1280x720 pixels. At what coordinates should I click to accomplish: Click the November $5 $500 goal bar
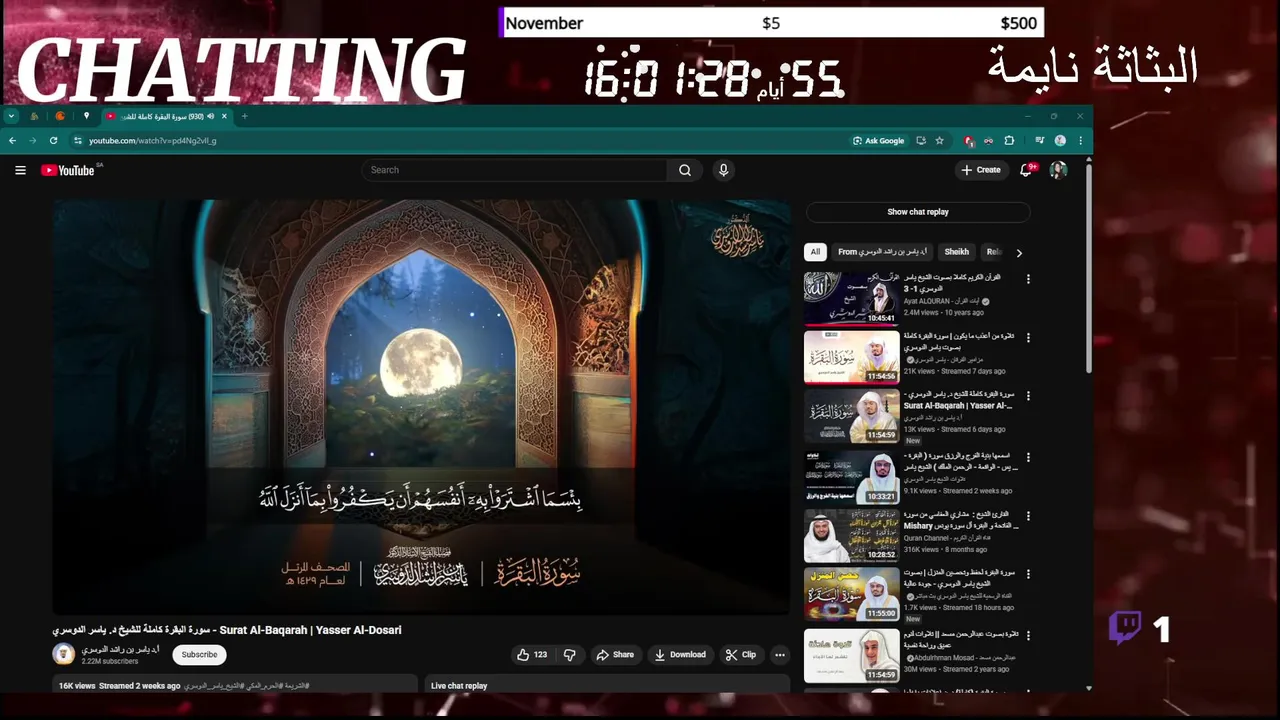tap(771, 23)
